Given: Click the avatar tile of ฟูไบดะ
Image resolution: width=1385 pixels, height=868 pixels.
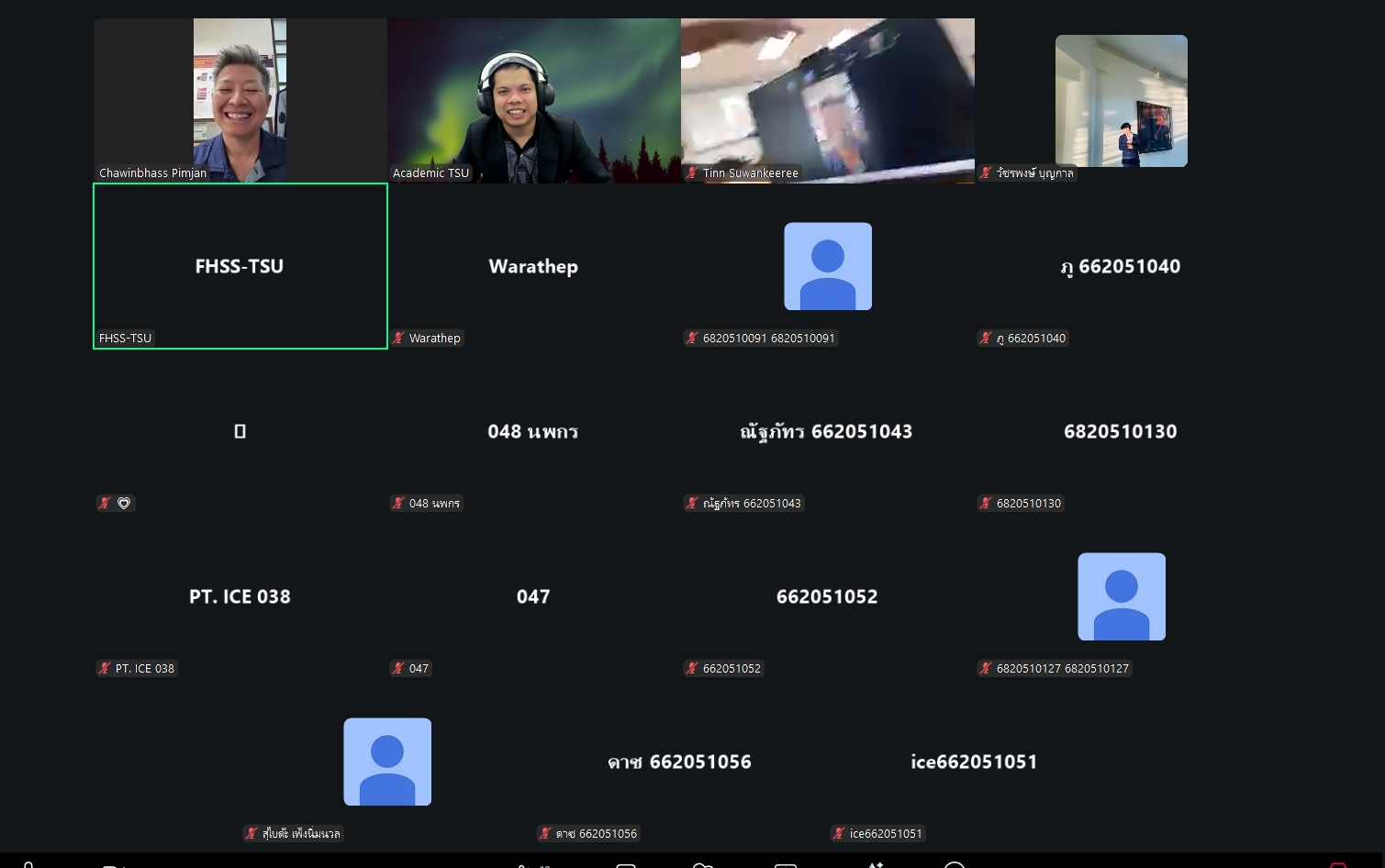Looking at the screenshot, I should point(387,762).
